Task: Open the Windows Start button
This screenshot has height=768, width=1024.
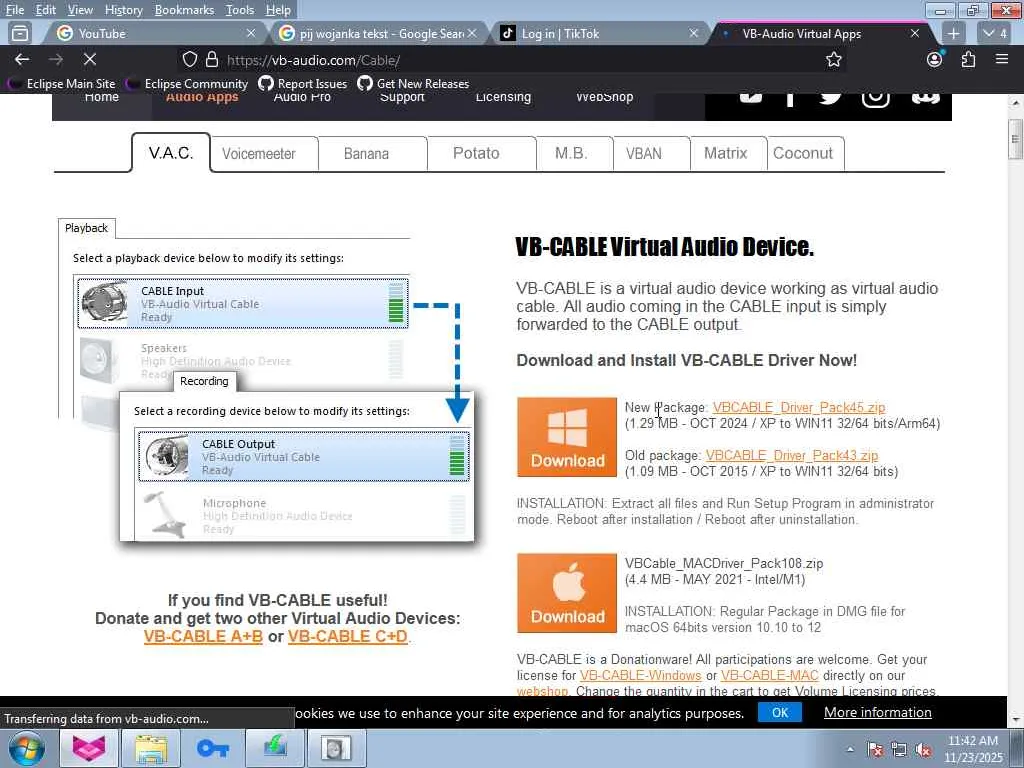Action: coord(26,748)
